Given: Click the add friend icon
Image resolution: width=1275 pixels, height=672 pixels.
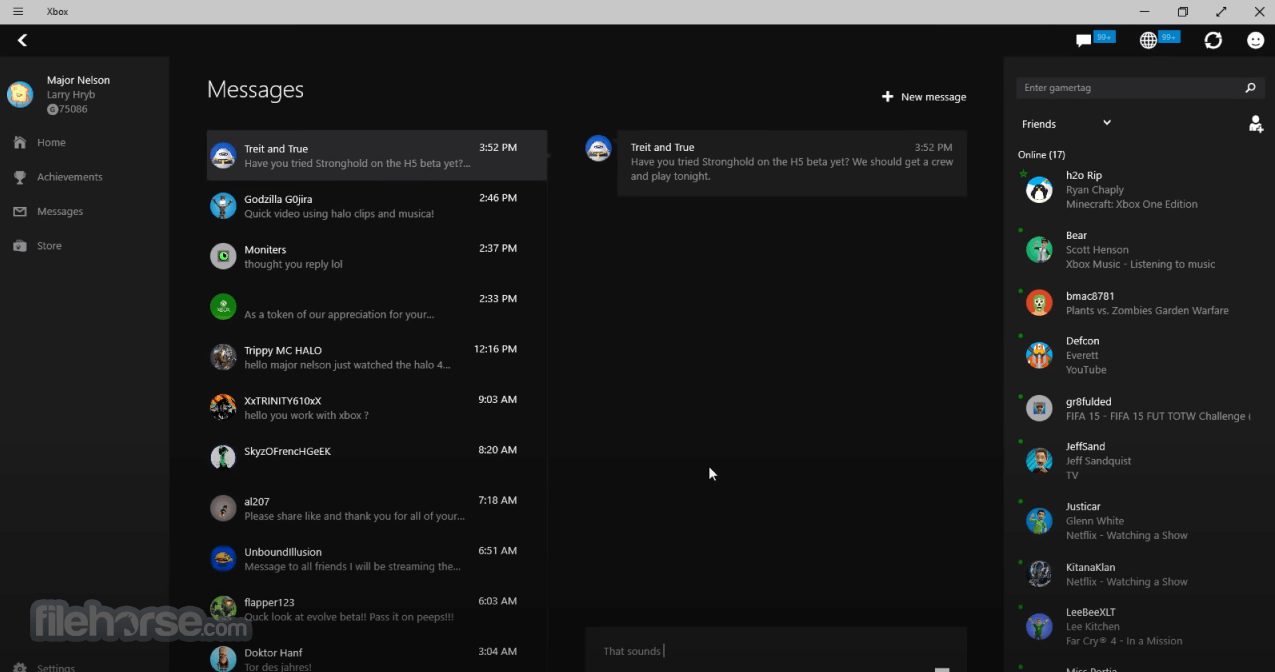Looking at the screenshot, I should [1256, 124].
